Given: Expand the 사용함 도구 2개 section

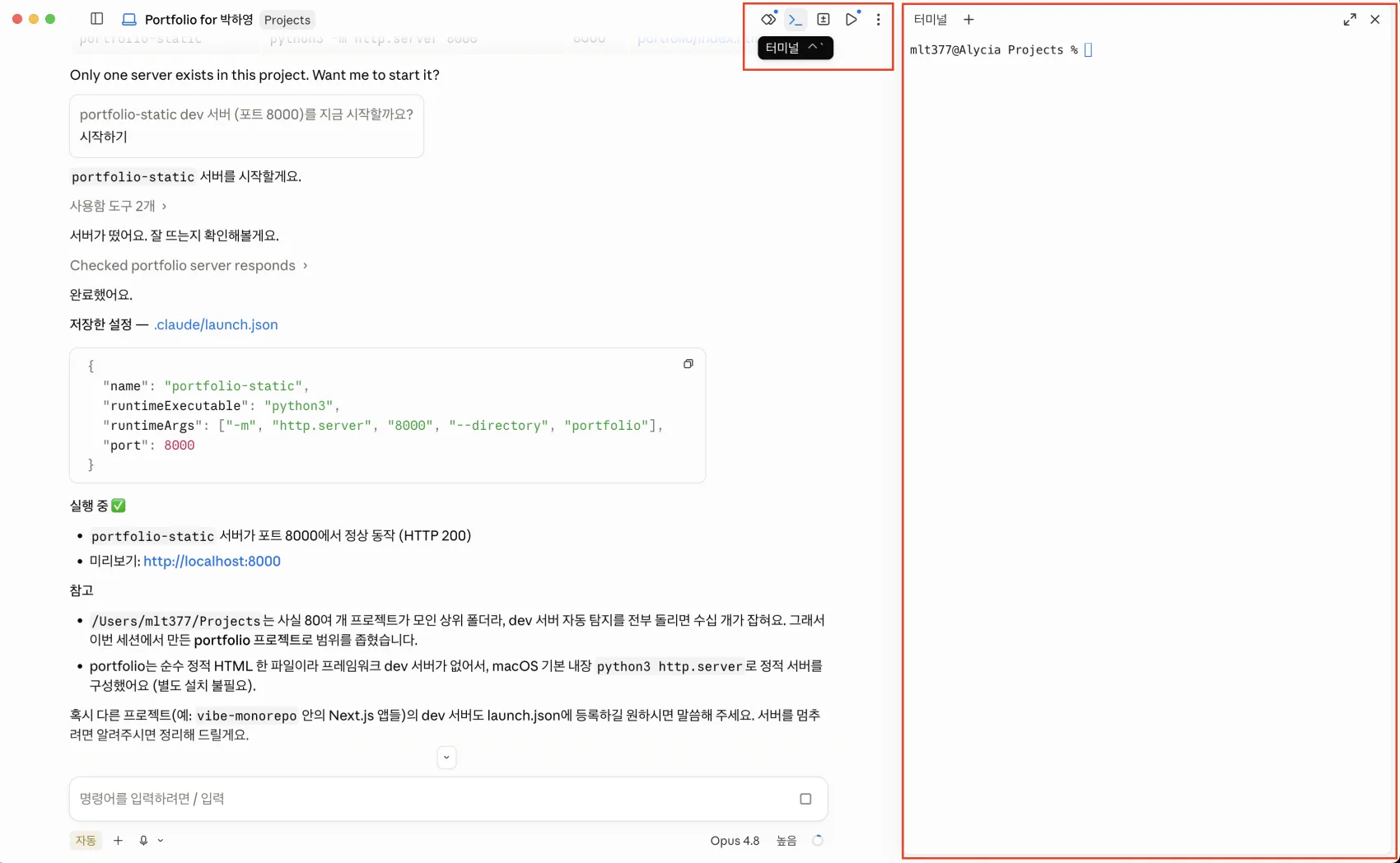Looking at the screenshot, I should coord(118,206).
